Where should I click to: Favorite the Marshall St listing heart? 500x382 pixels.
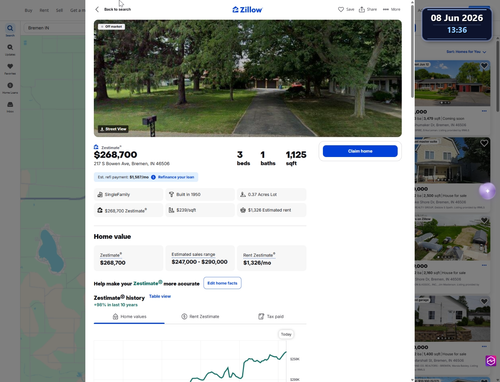point(484,301)
